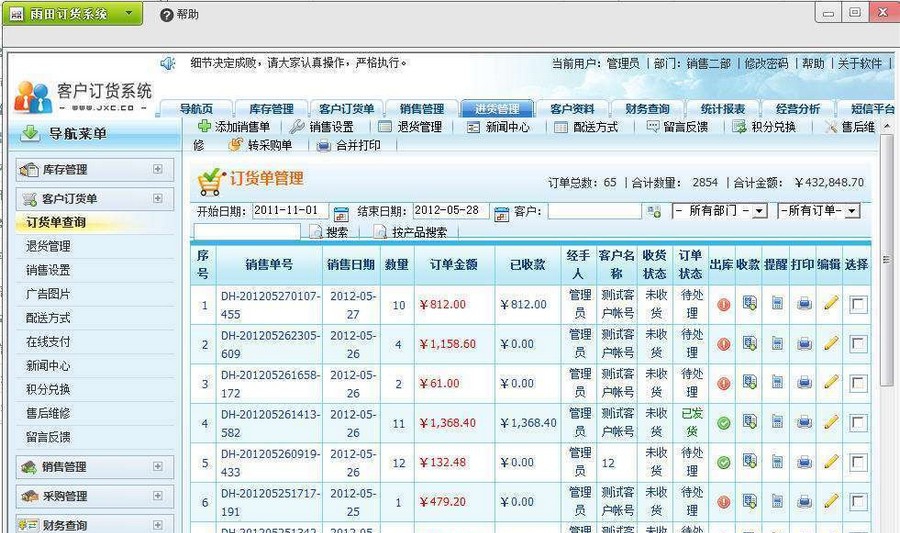Image resolution: width=900 pixels, height=533 pixels.
Task: Click 添加销售单 toolbar button
Action: (234, 127)
